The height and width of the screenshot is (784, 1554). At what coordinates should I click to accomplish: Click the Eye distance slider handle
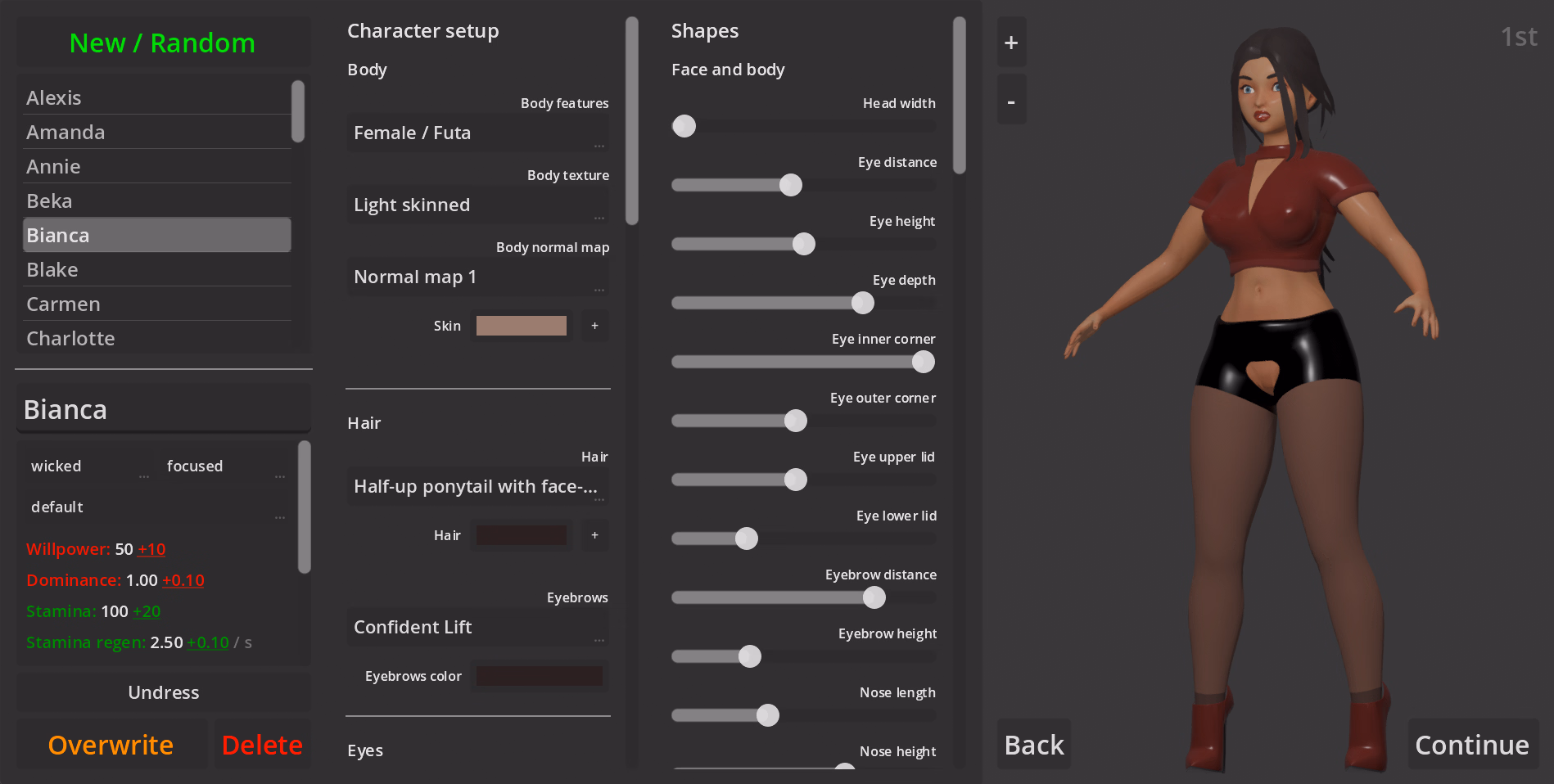791,185
